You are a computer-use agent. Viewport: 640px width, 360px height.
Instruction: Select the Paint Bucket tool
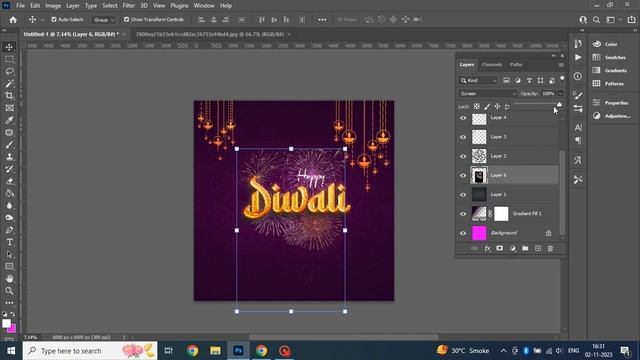(9, 193)
